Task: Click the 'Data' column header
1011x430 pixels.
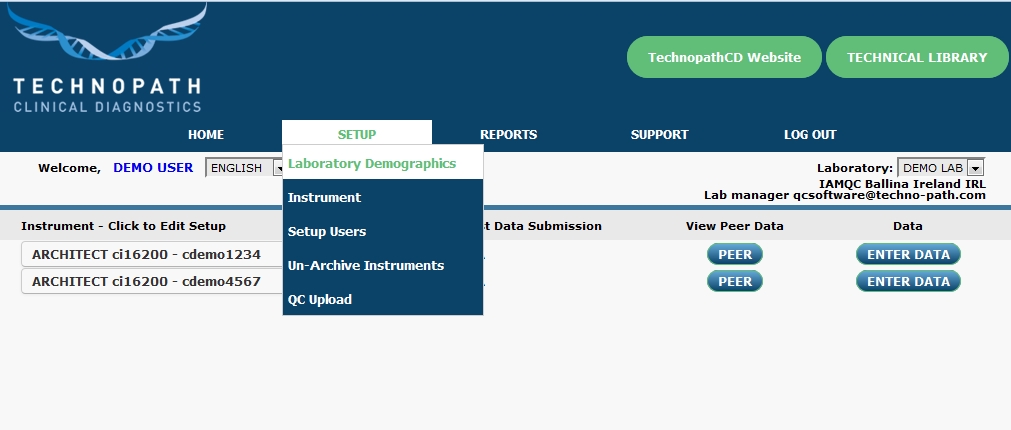Action: [908, 226]
